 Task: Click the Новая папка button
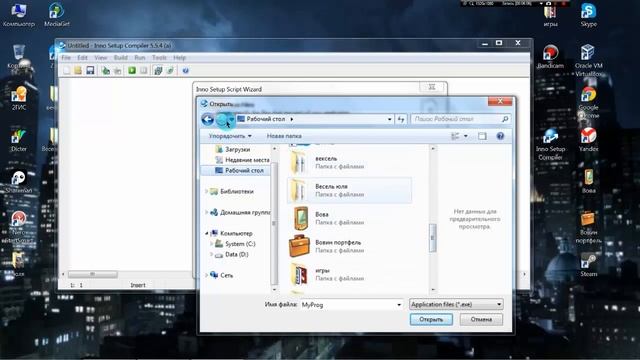284,136
